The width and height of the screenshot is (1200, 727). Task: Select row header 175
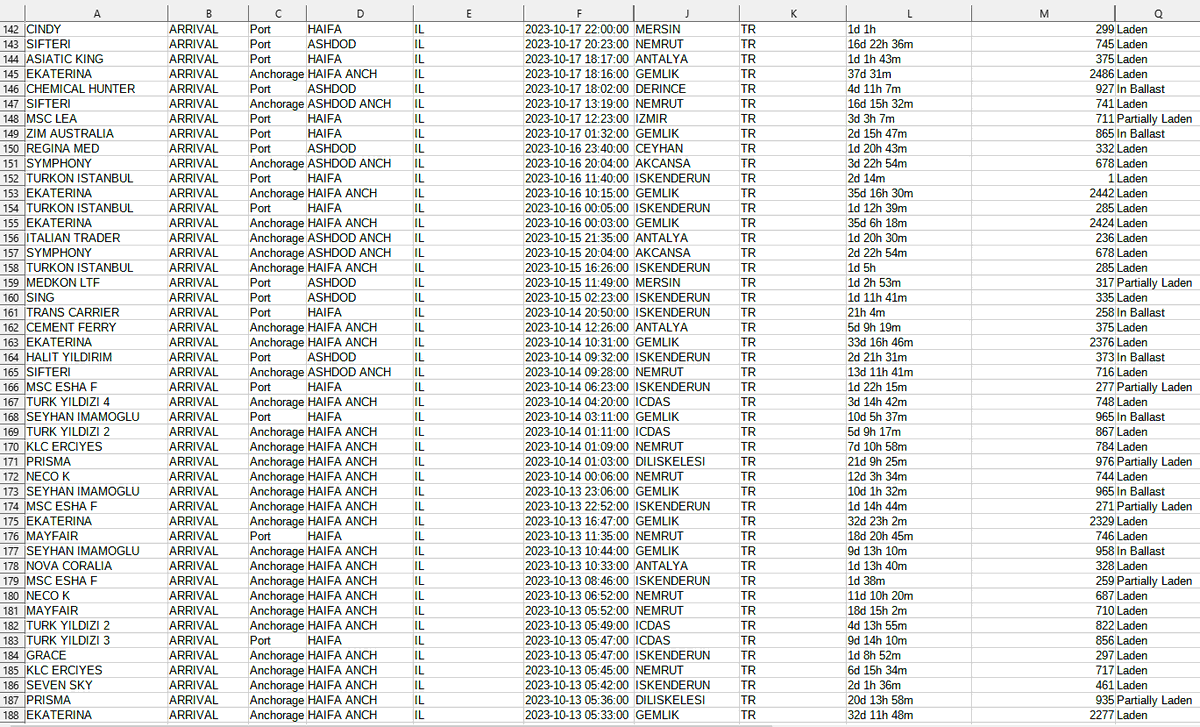(x=12, y=521)
